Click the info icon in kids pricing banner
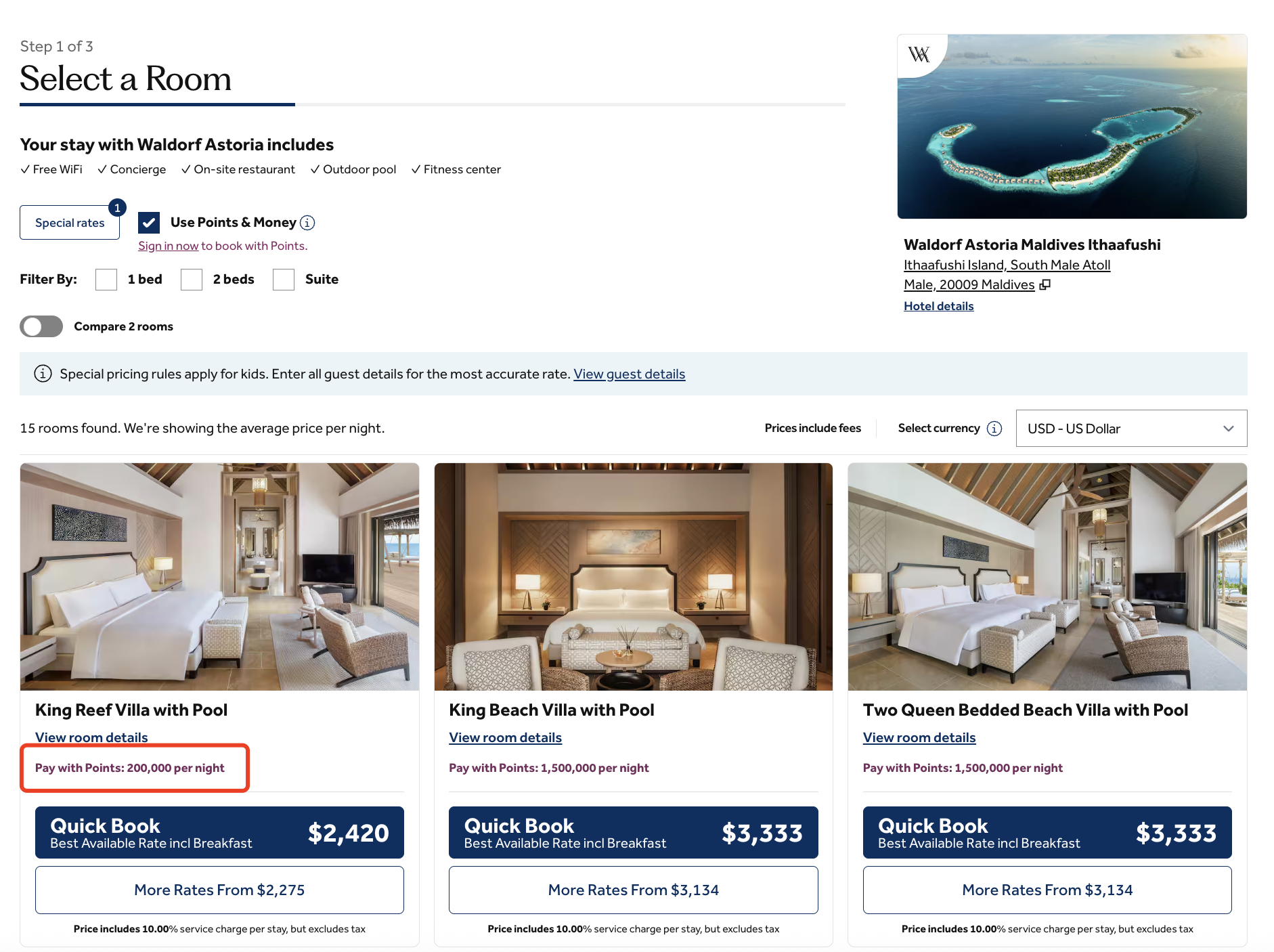The width and height of the screenshot is (1274, 952). (43, 374)
